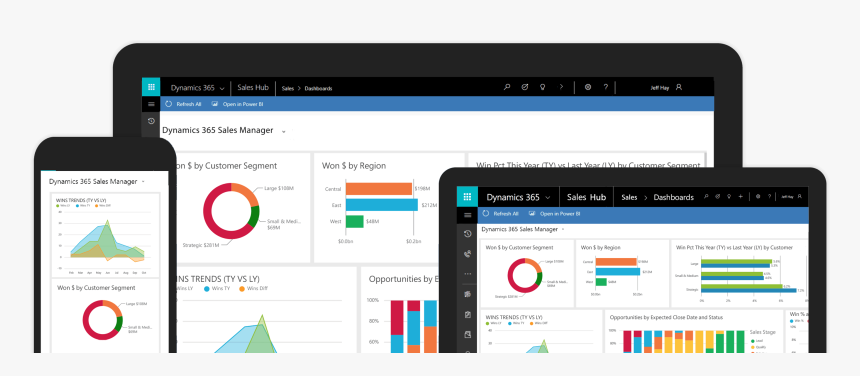860x376 pixels.
Task: Open the app launcher waffle on large tablet
Action: 151,87
